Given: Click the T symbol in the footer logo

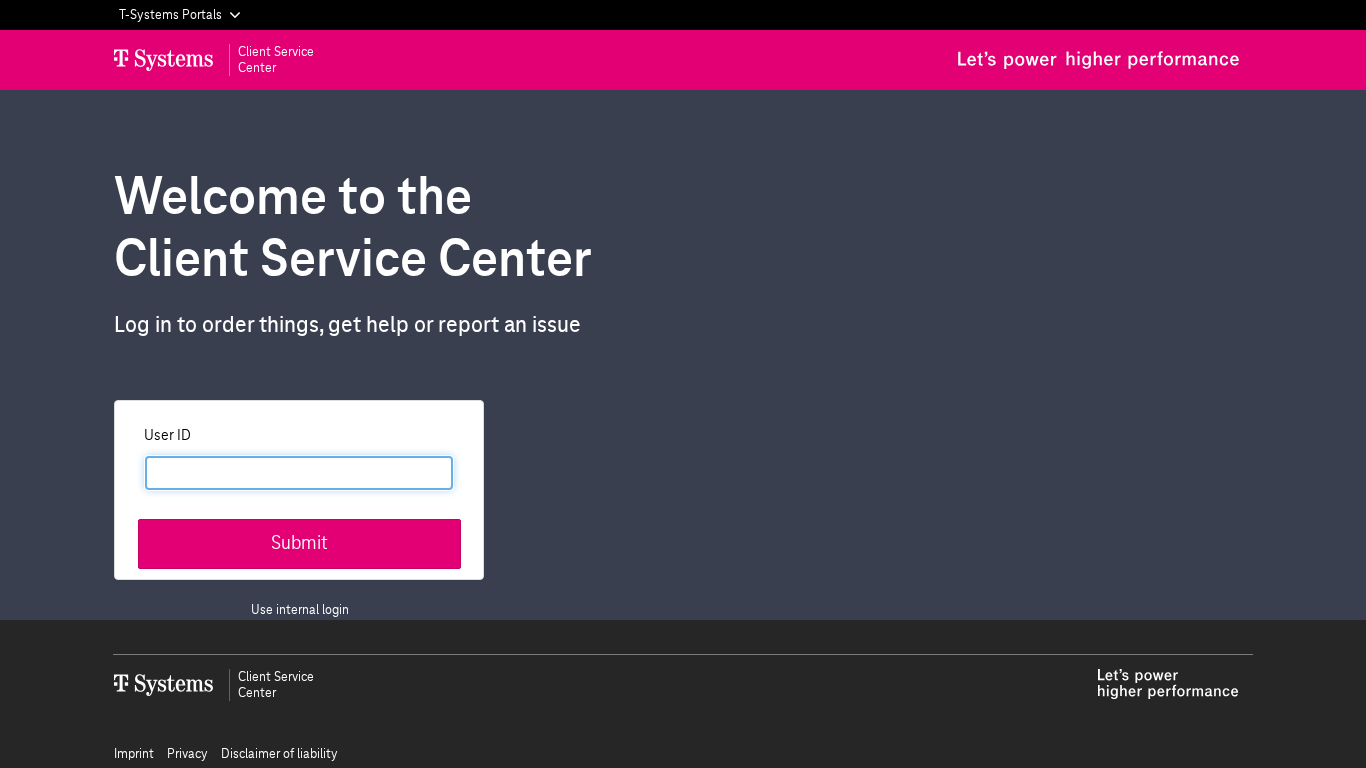Looking at the screenshot, I should pyautogui.click(x=121, y=684).
